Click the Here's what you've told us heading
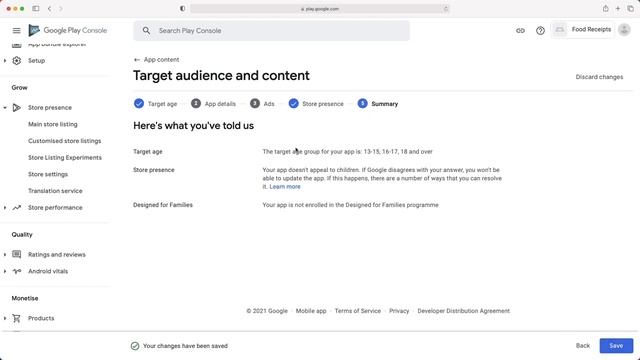The height and width of the screenshot is (360, 640). click(193, 126)
